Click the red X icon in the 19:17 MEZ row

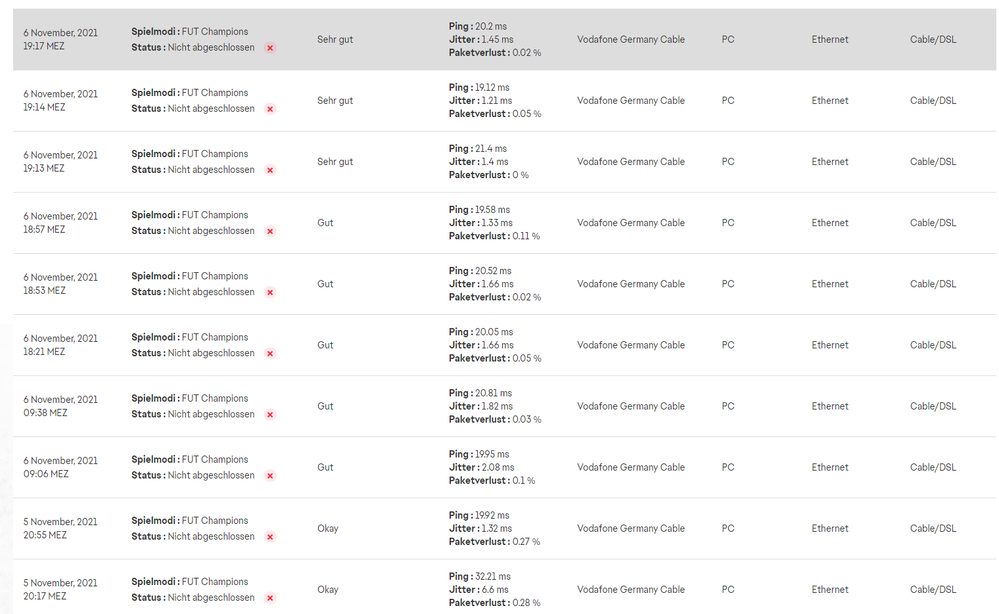270,48
